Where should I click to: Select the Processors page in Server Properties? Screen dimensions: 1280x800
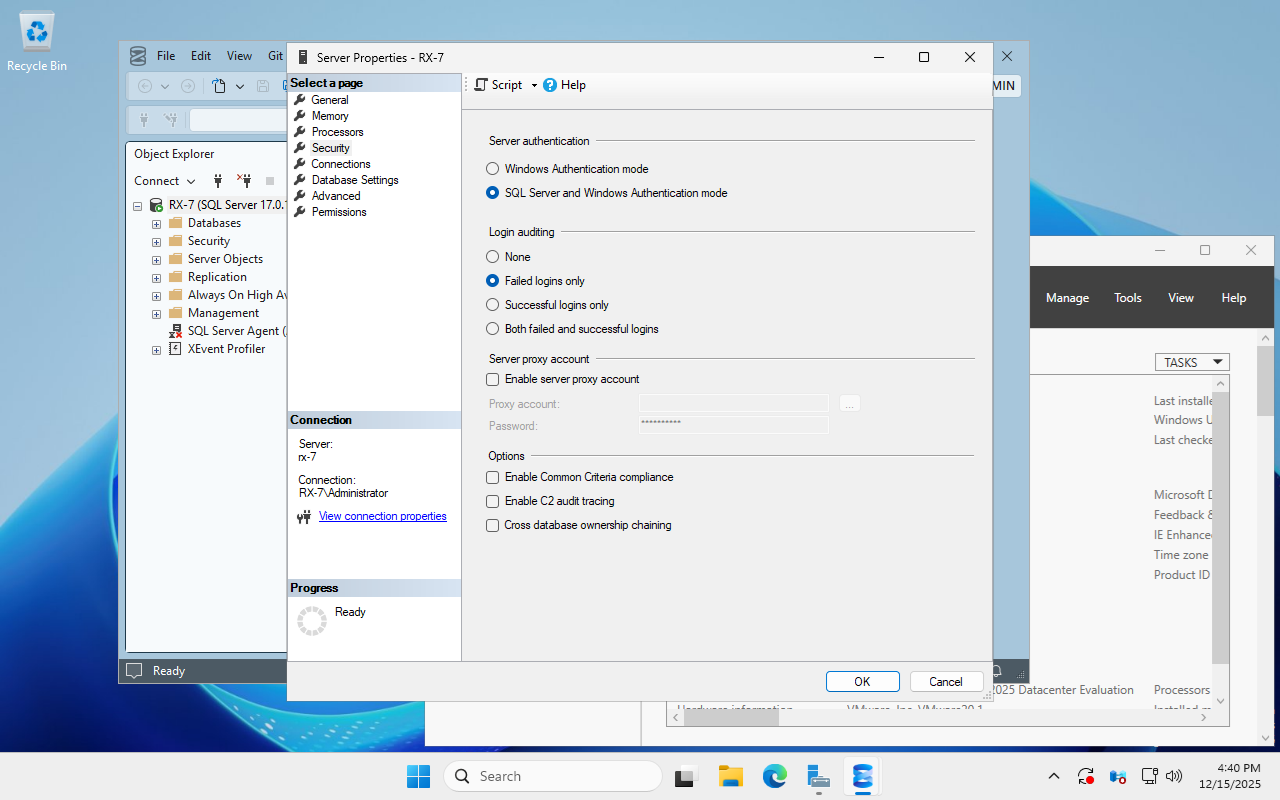coord(336,131)
